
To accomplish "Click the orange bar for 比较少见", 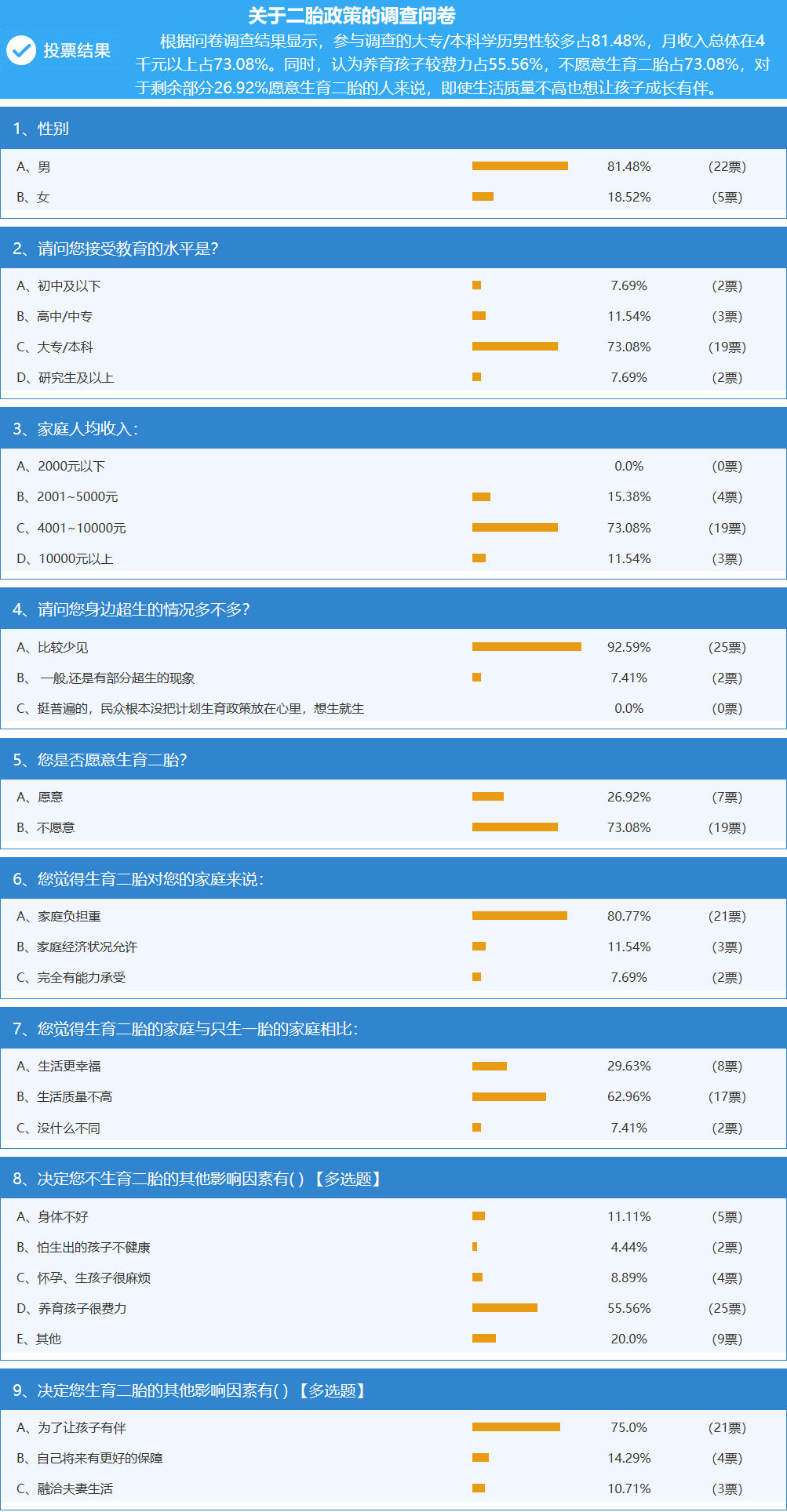I will (526, 647).
